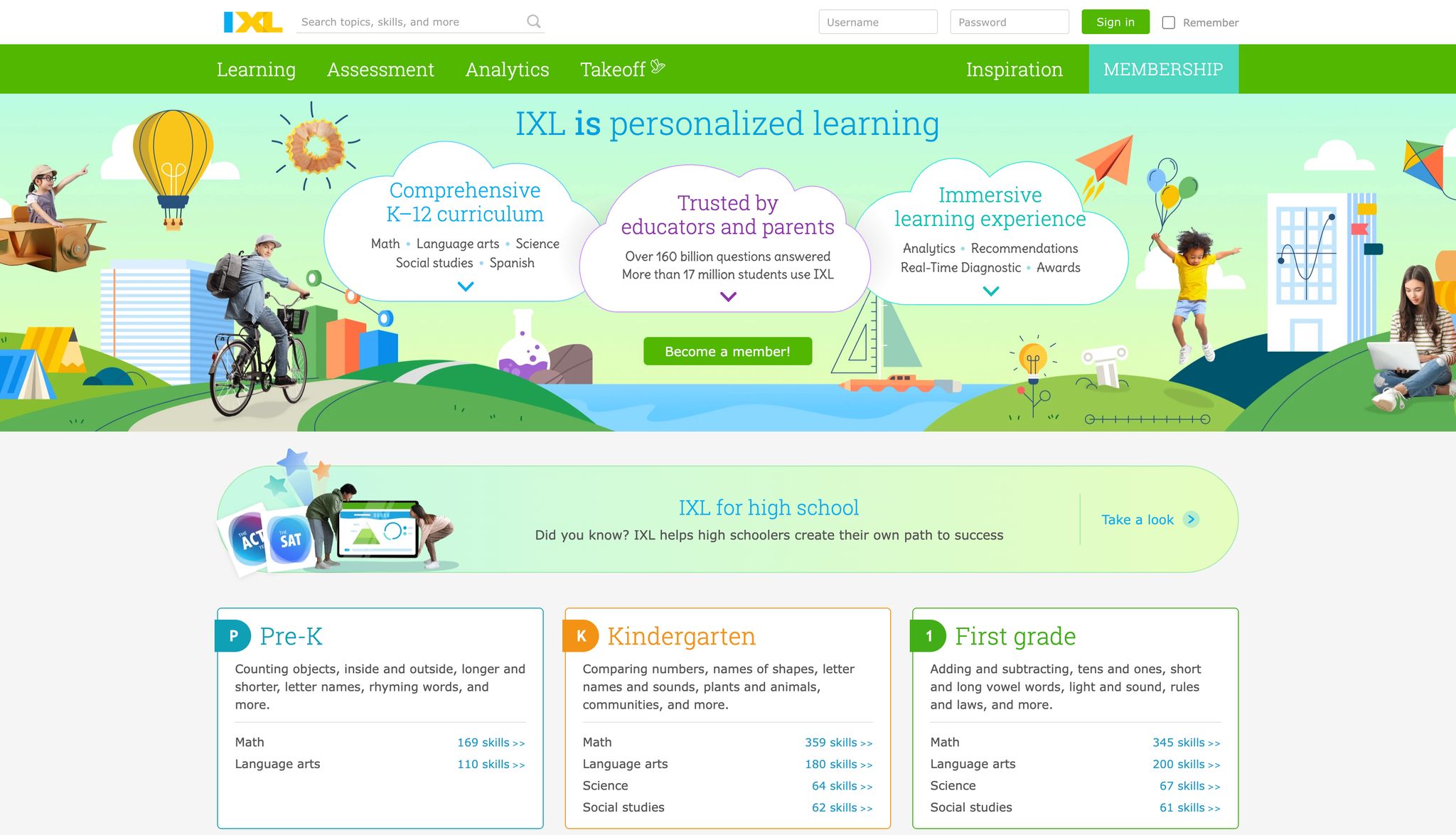Click the Kindergarten 'K' grade badge
The image size is (1456, 835).
point(581,636)
